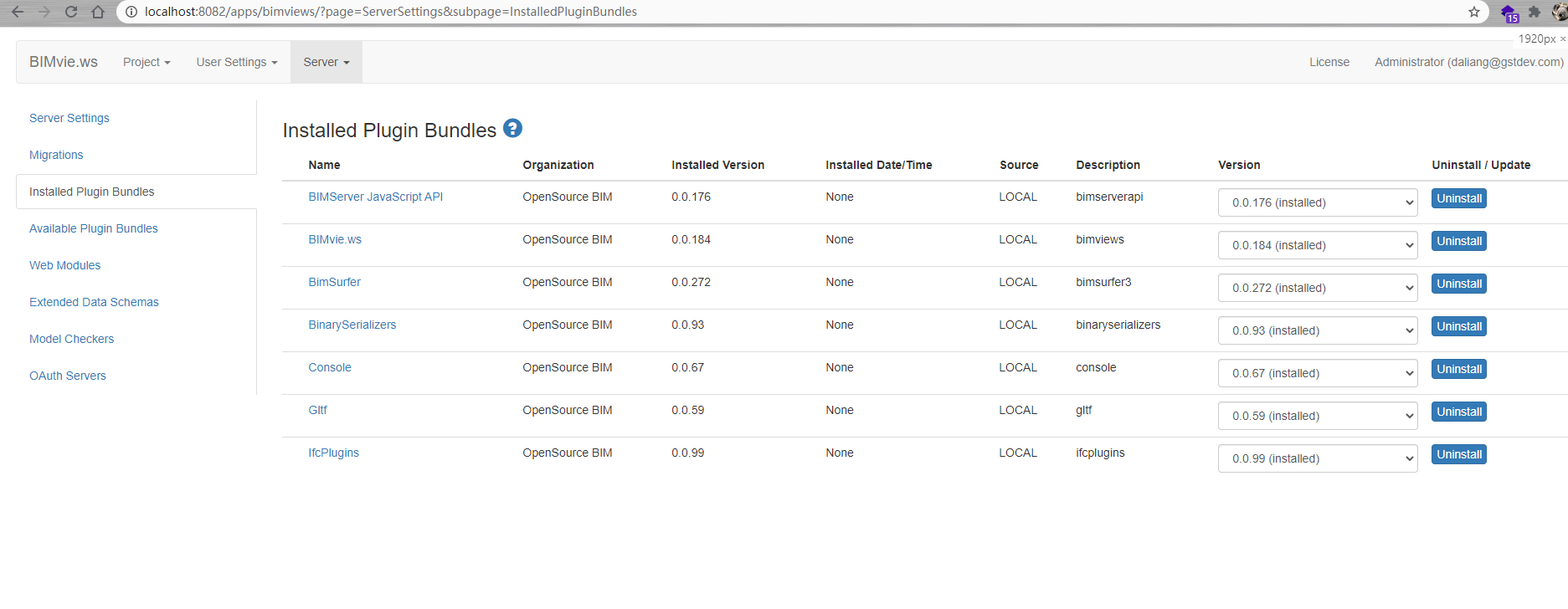The width and height of the screenshot is (1568, 609).
Task: Select Installed Plugin Bundles sidebar tab
Action: 136,192
